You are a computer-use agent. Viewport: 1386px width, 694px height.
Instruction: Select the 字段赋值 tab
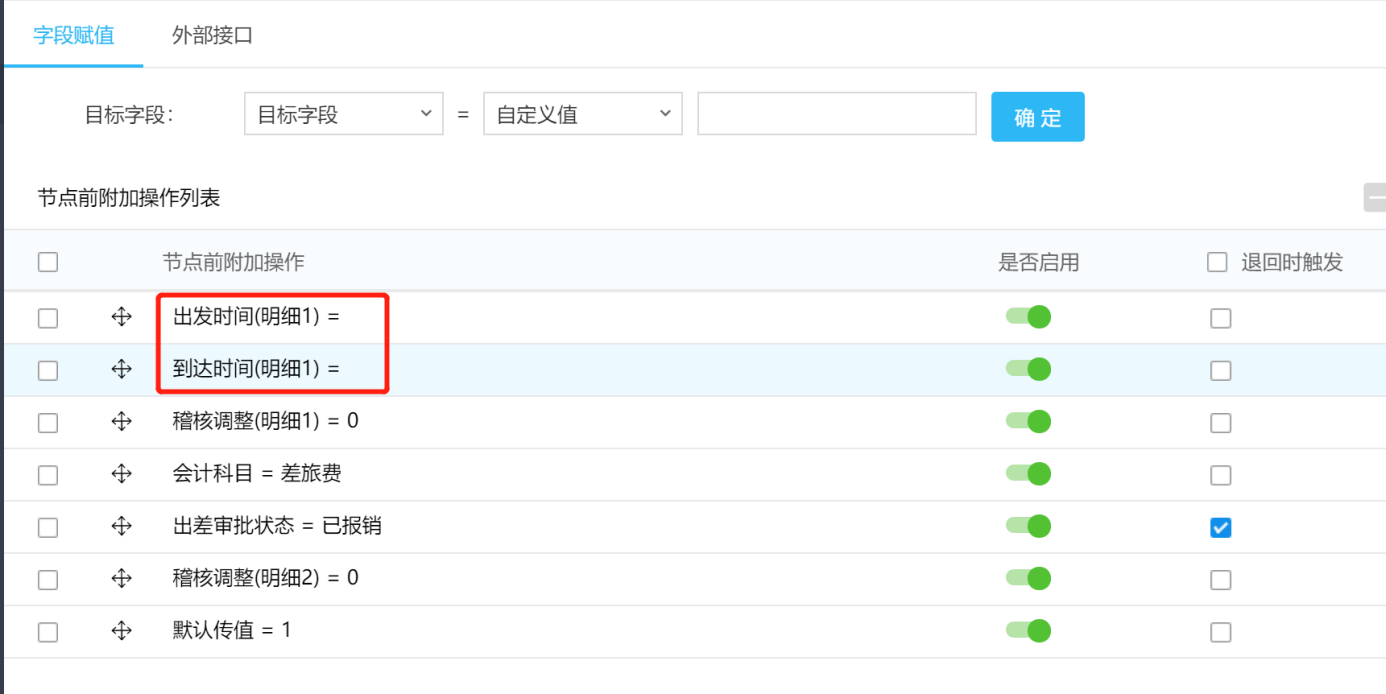(73, 36)
